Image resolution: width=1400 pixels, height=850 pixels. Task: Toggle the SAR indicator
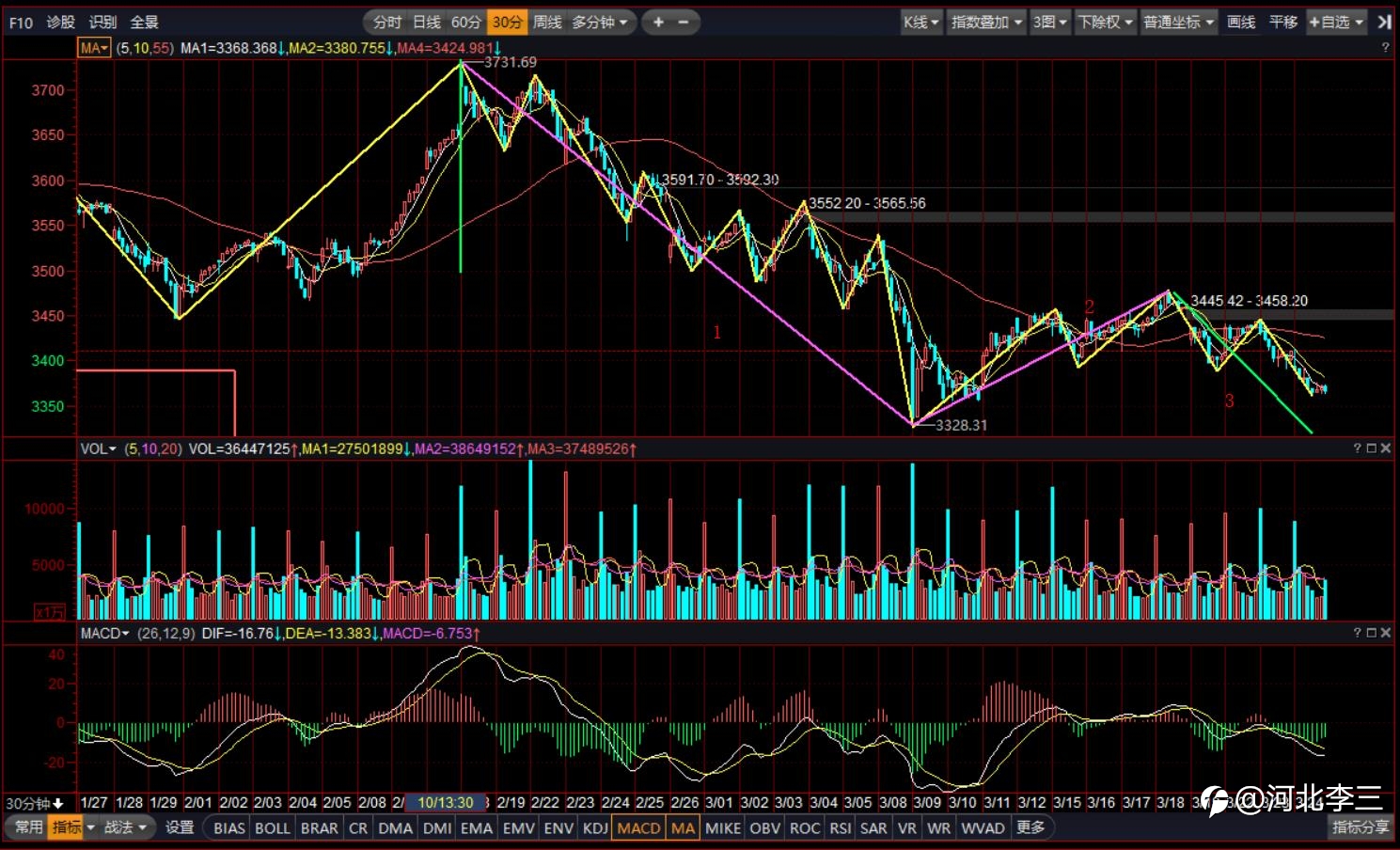873,827
